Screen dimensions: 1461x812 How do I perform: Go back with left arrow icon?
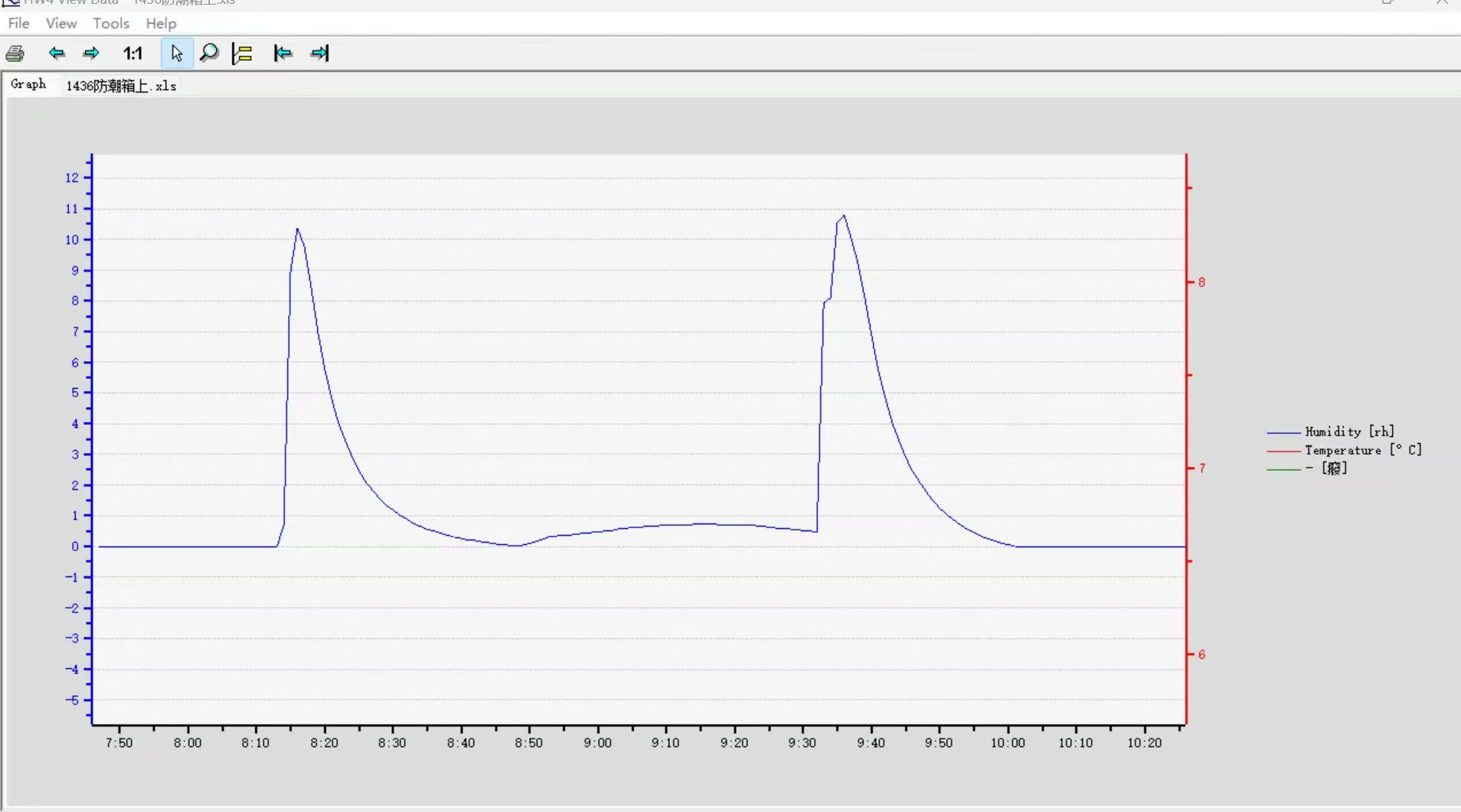pyautogui.click(x=57, y=53)
